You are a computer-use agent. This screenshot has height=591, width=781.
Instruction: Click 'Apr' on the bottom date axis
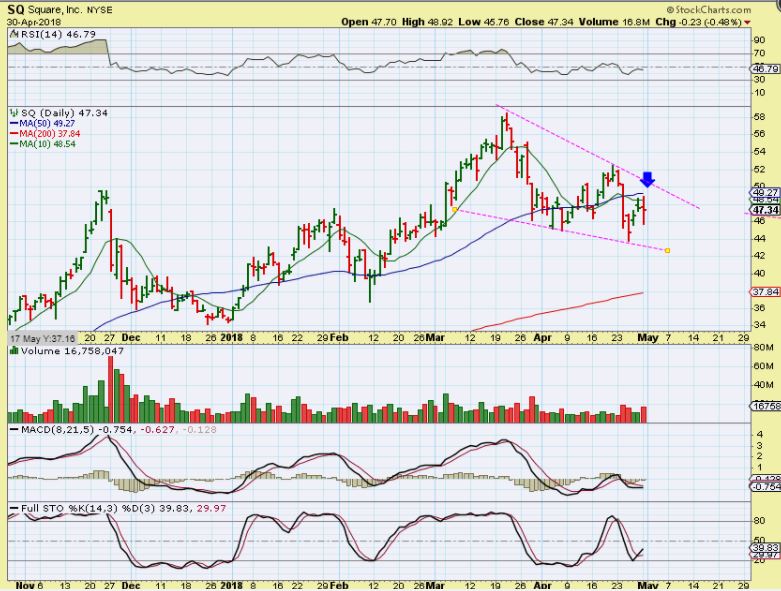tap(542, 585)
